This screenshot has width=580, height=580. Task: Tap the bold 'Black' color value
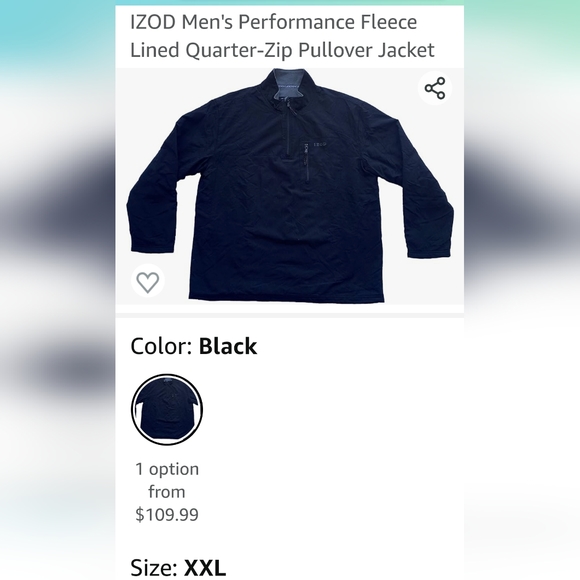[x=228, y=346]
